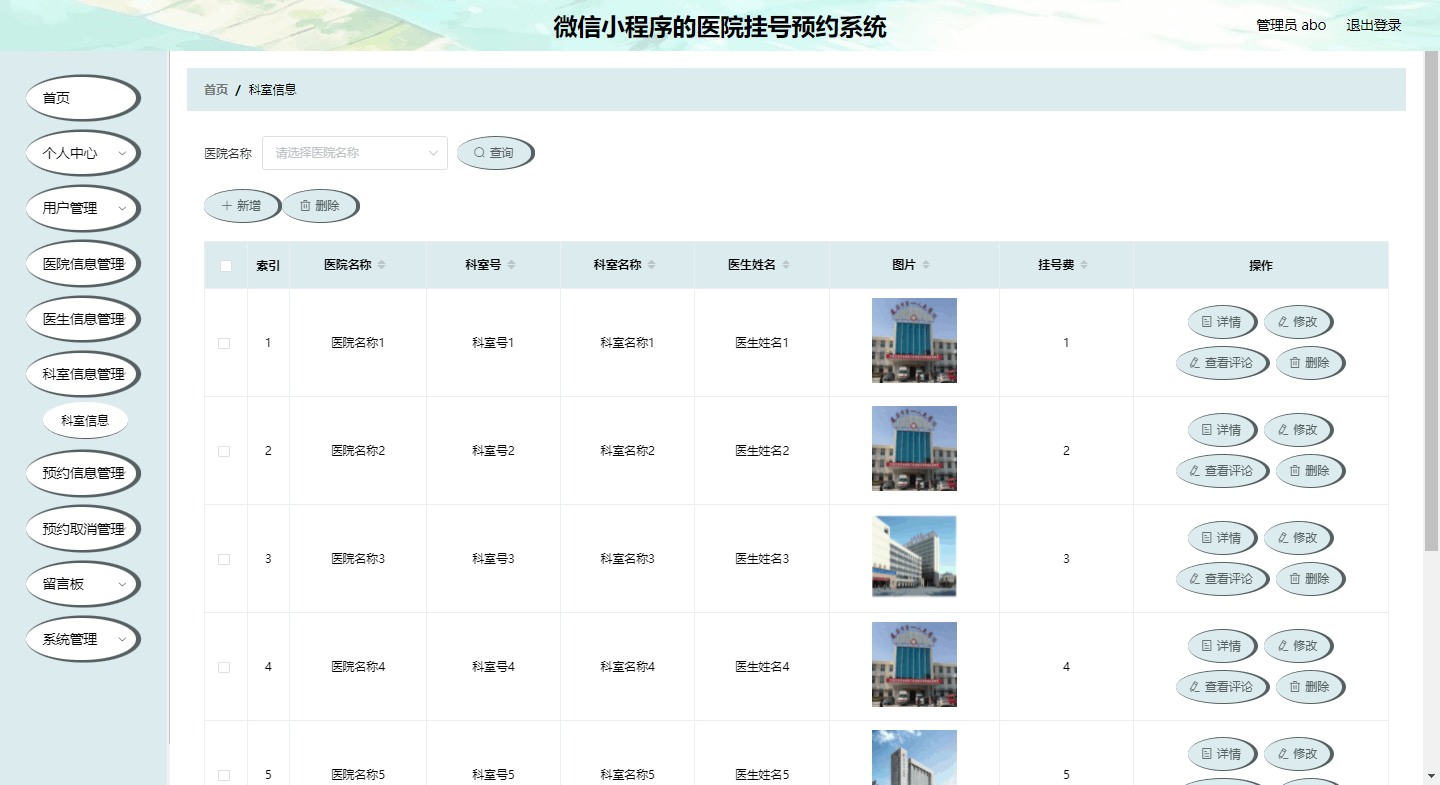Viewport: 1440px width, 785px height.
Task: Delete row 医院名称2
Action: pos(1310,471)
